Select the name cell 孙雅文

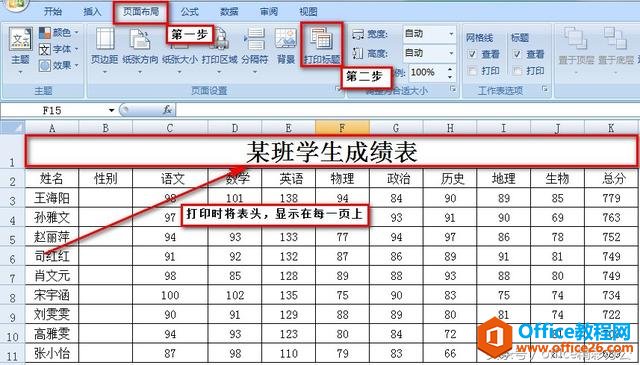(x=52, y=217)
